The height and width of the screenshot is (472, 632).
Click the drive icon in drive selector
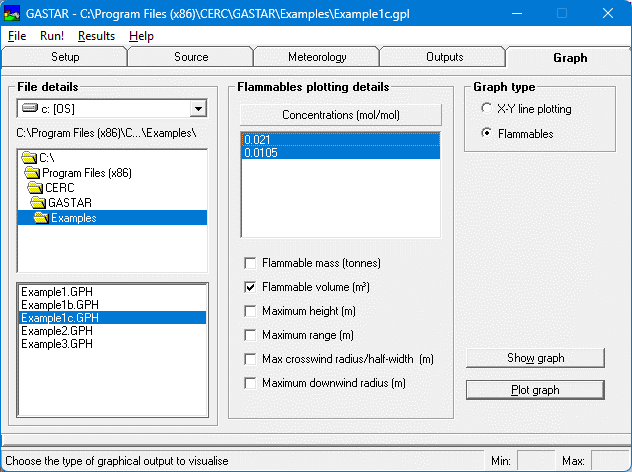(29, 109)
